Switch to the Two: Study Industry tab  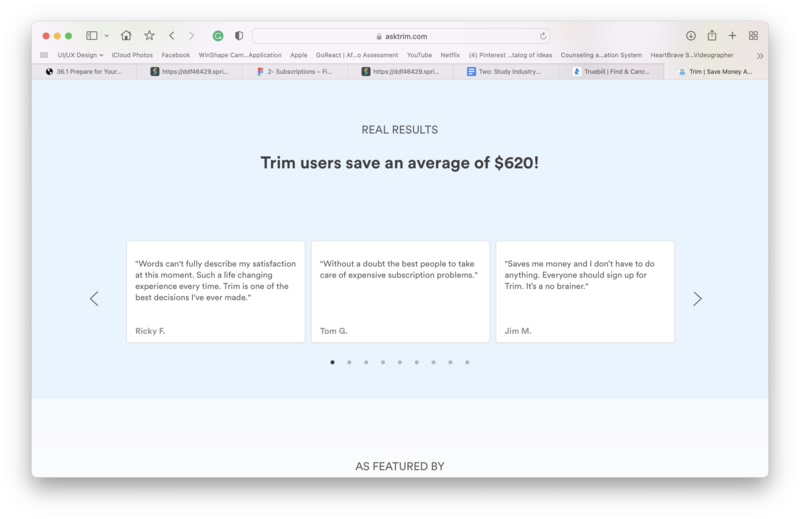[x=506, y=71]
